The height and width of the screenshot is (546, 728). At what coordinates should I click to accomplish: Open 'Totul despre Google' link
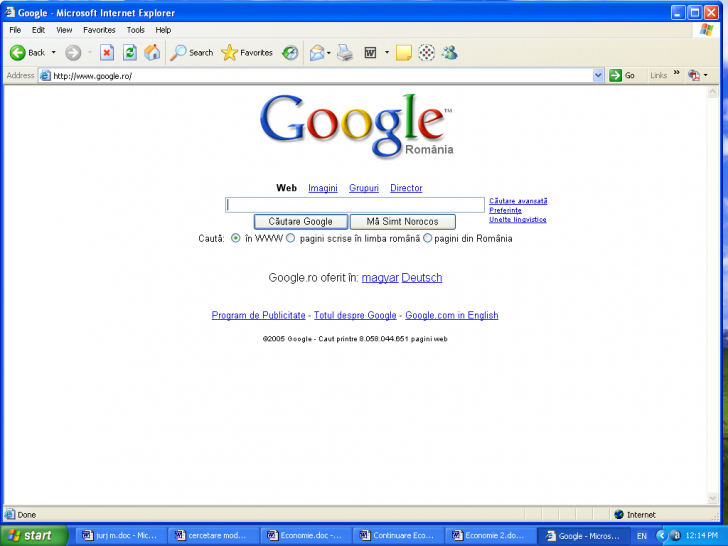355,315
